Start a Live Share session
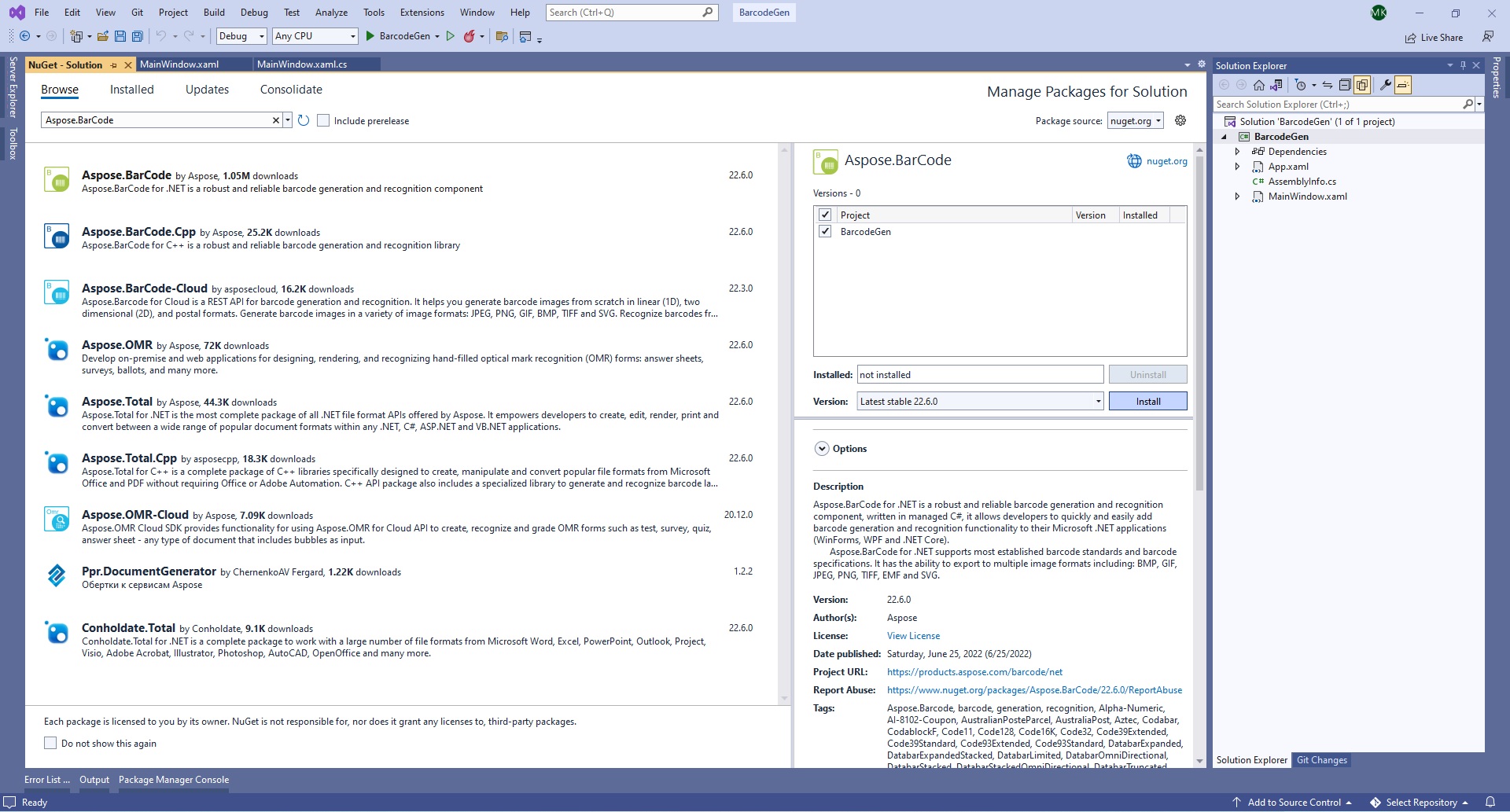 [x=1434, y=37]
